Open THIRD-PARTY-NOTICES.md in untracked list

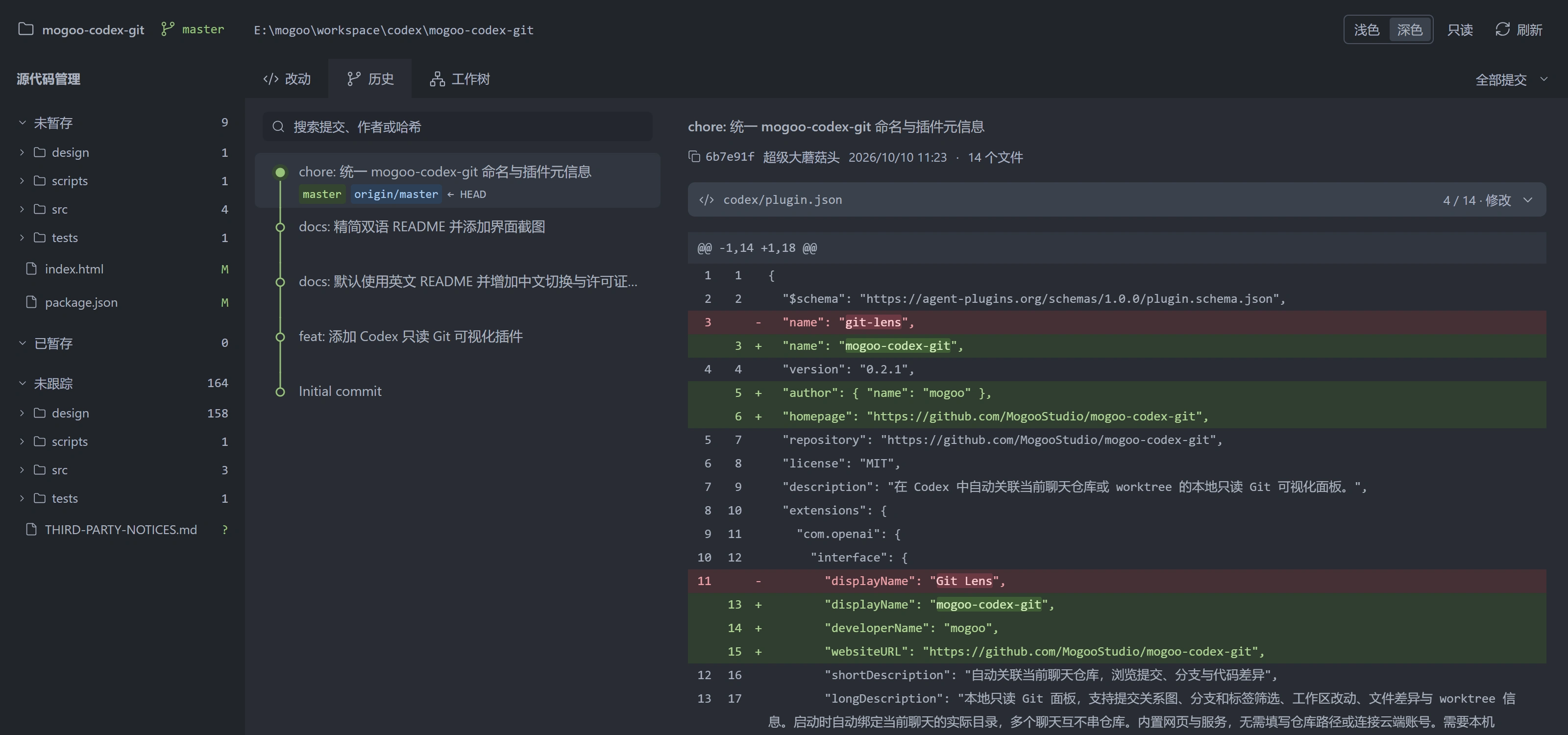click(x=123, y=529)
